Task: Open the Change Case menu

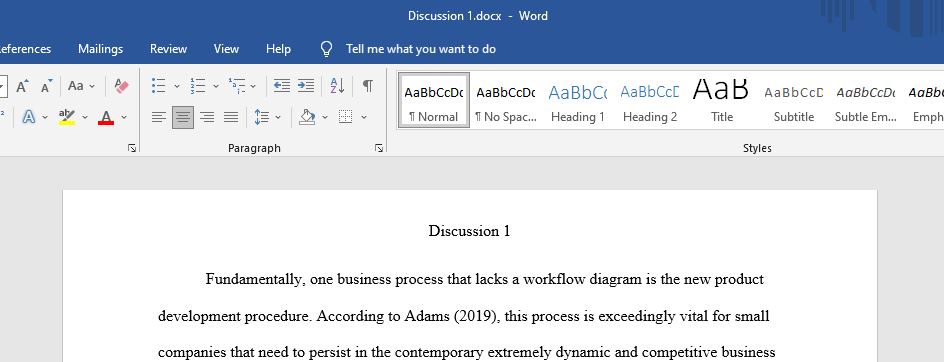Action: click(81, 86)
